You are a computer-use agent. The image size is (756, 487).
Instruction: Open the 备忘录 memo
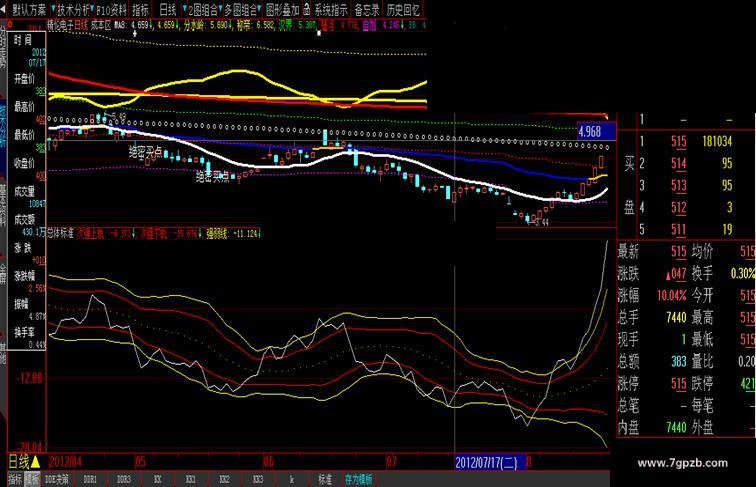[x=367, y=9]
